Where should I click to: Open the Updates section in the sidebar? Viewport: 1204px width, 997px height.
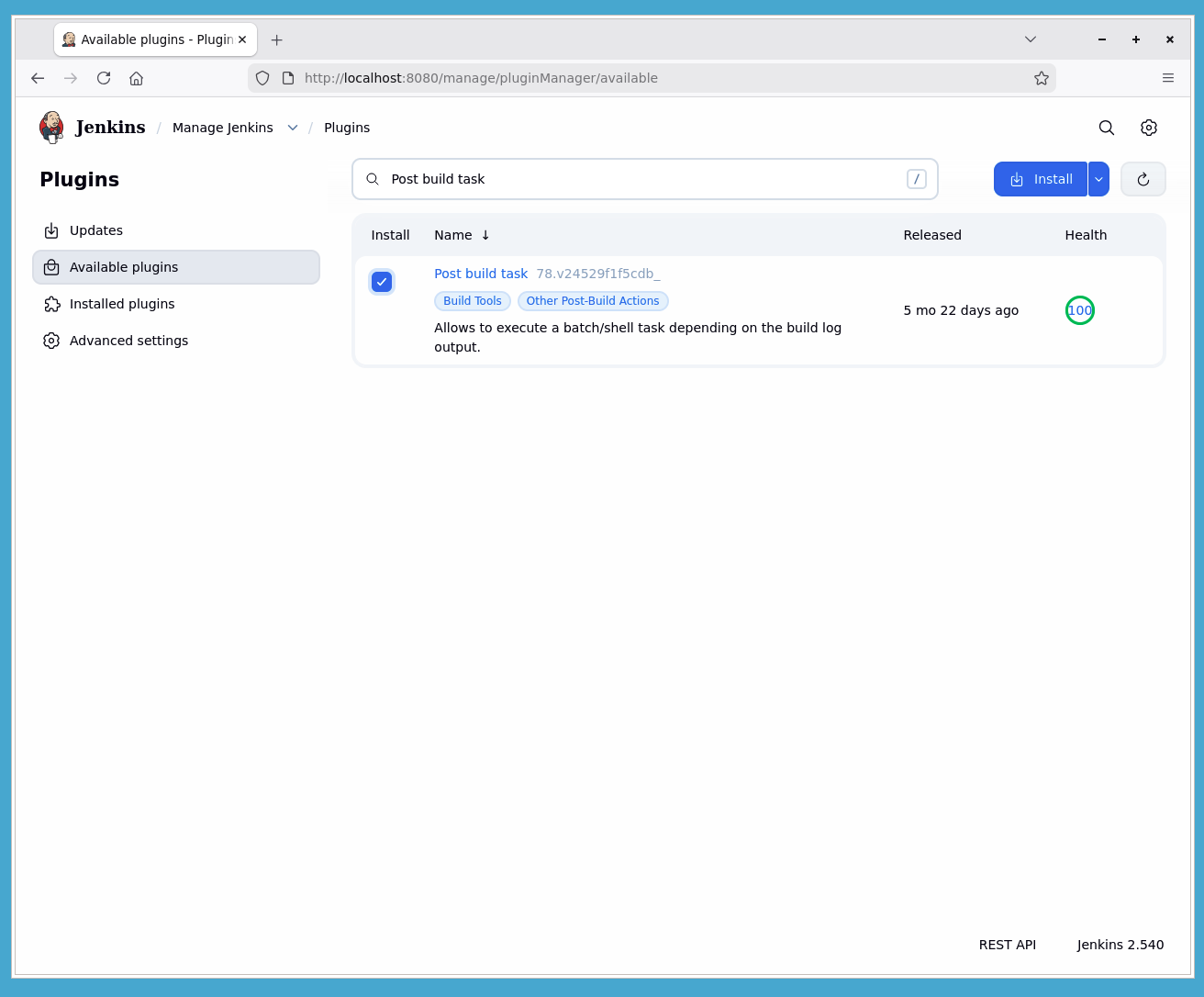coord(96,230)
